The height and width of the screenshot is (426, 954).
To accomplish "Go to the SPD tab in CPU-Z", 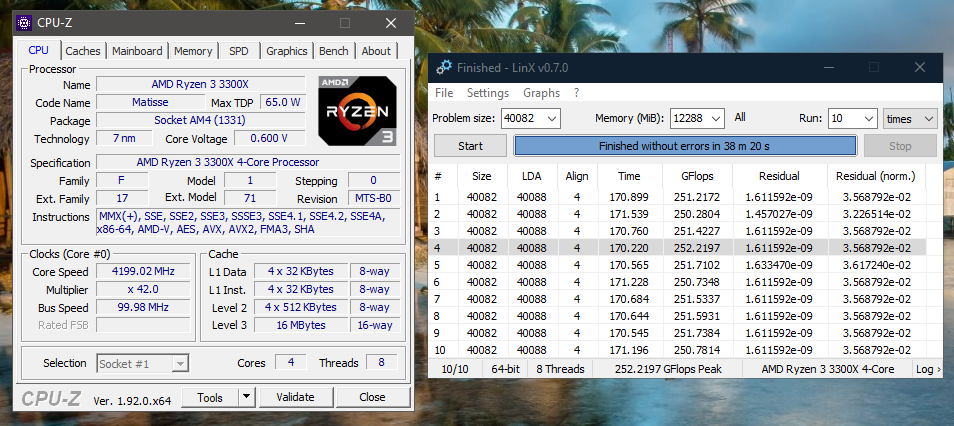I will (x=238, y=51).
